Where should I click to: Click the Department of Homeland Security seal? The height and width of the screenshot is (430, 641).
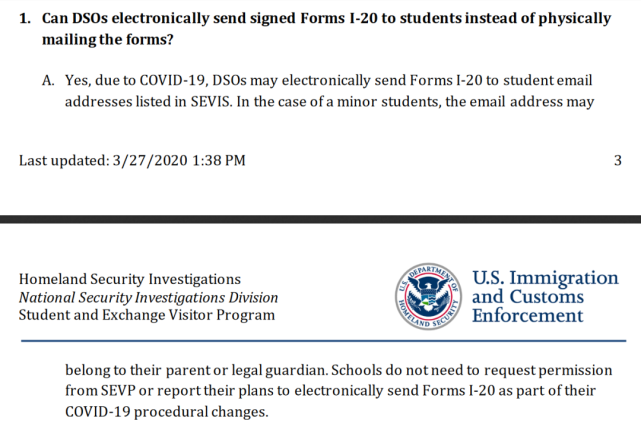(x=431, y=297)
